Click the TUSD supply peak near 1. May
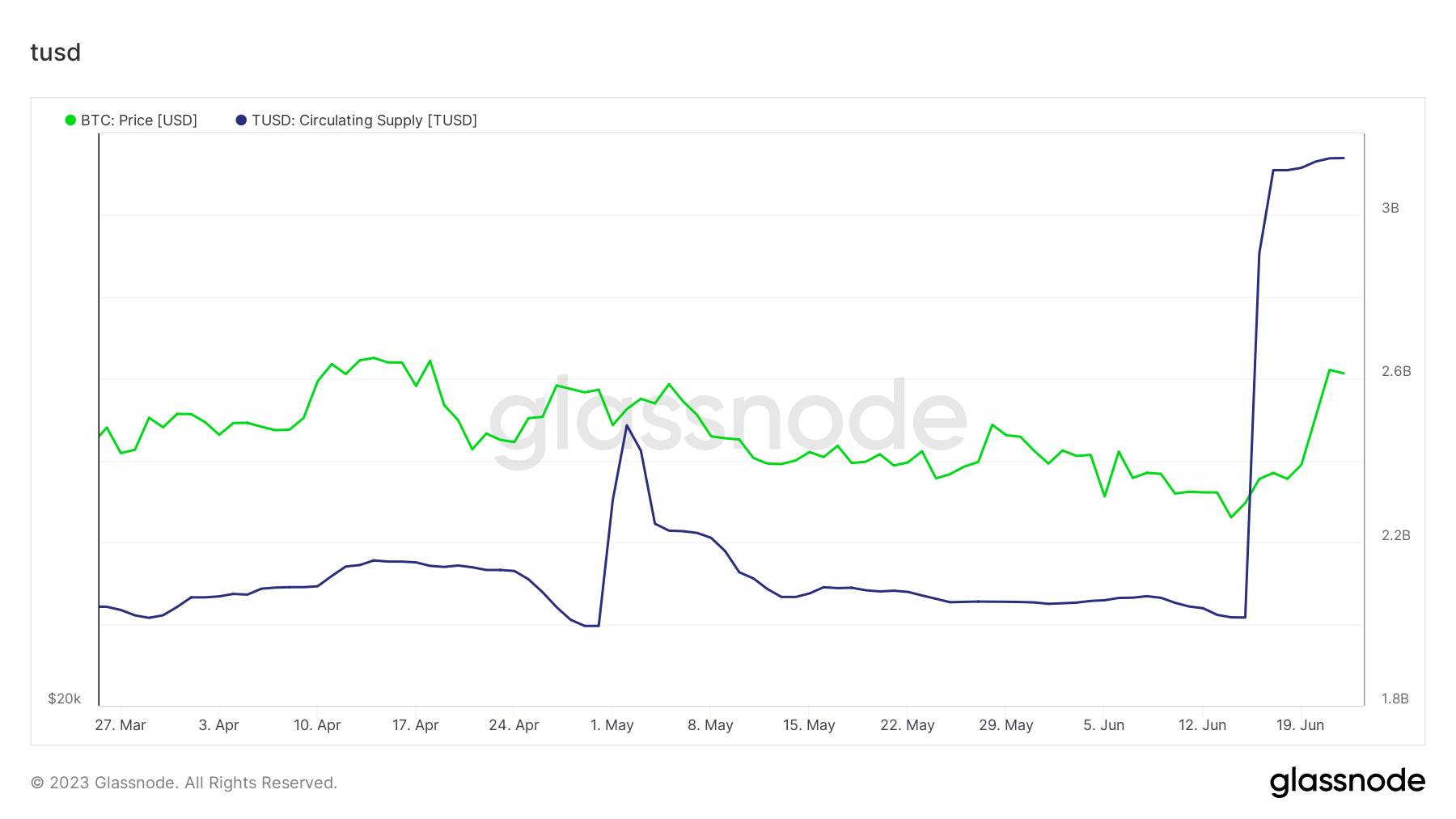Image resolution: width=1456 pixels, height=819 pixels. tap(627, 425)
